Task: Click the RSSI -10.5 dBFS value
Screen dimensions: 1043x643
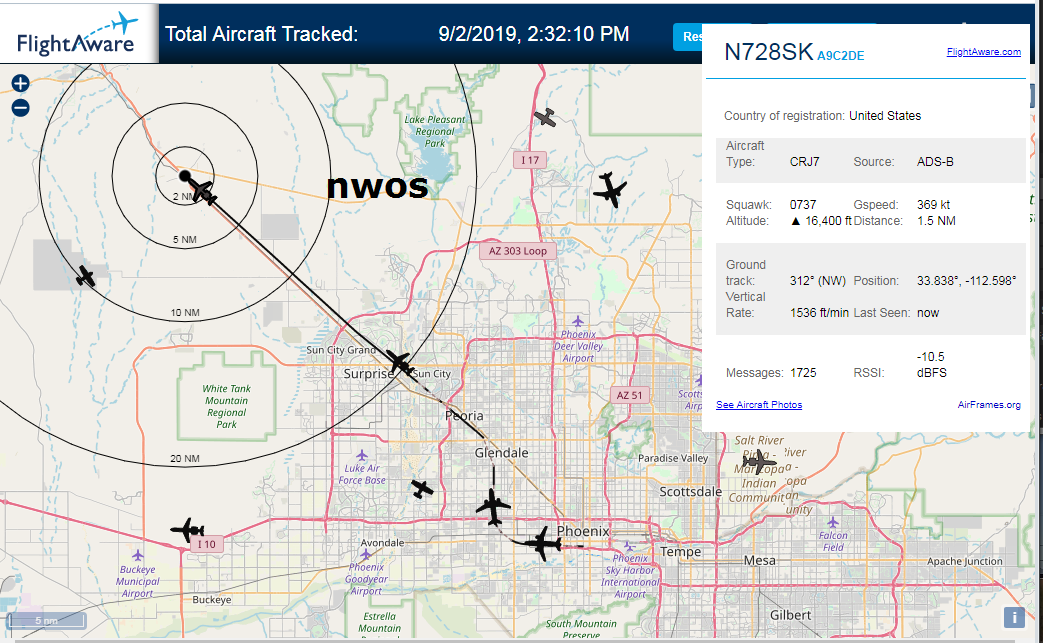Action: tap(931, 365)
